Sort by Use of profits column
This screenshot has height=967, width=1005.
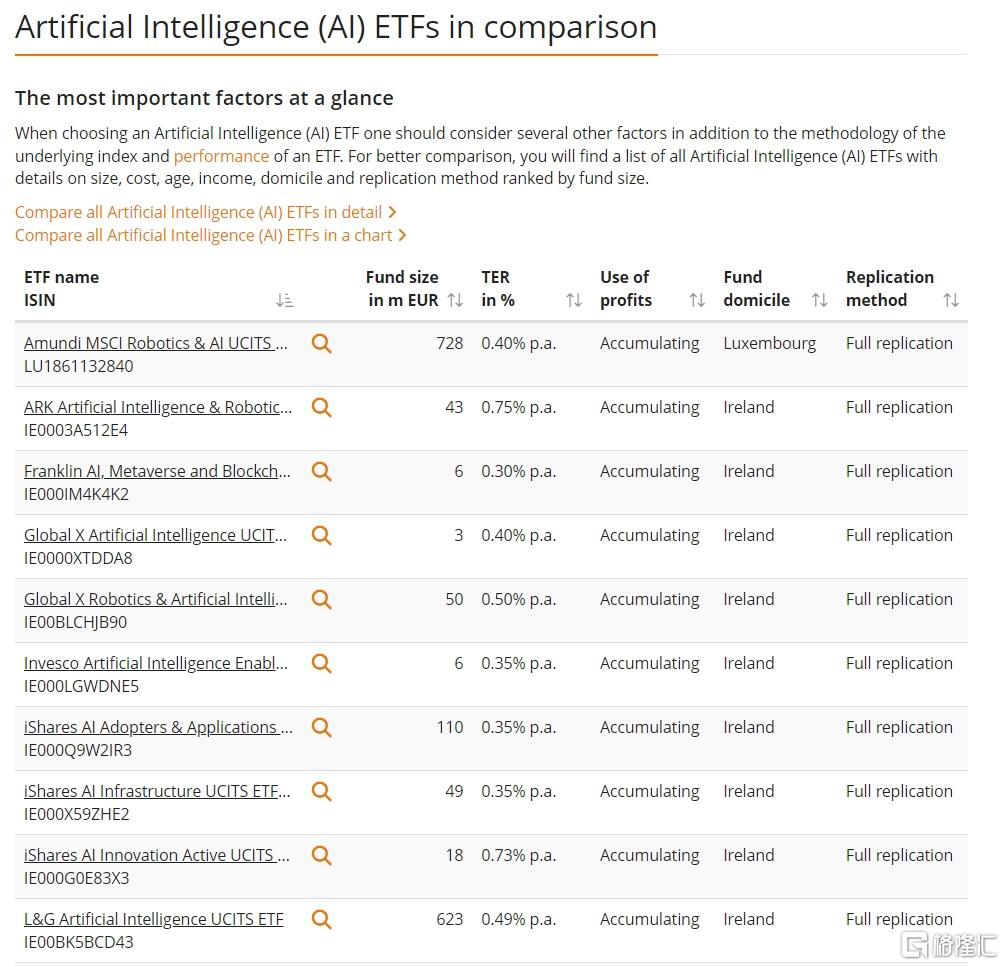[697, 300]
